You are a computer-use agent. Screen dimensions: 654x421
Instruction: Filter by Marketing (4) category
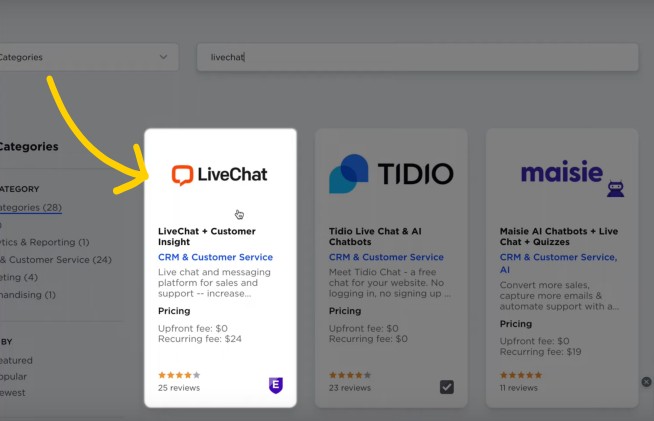(x=19, y=277)
